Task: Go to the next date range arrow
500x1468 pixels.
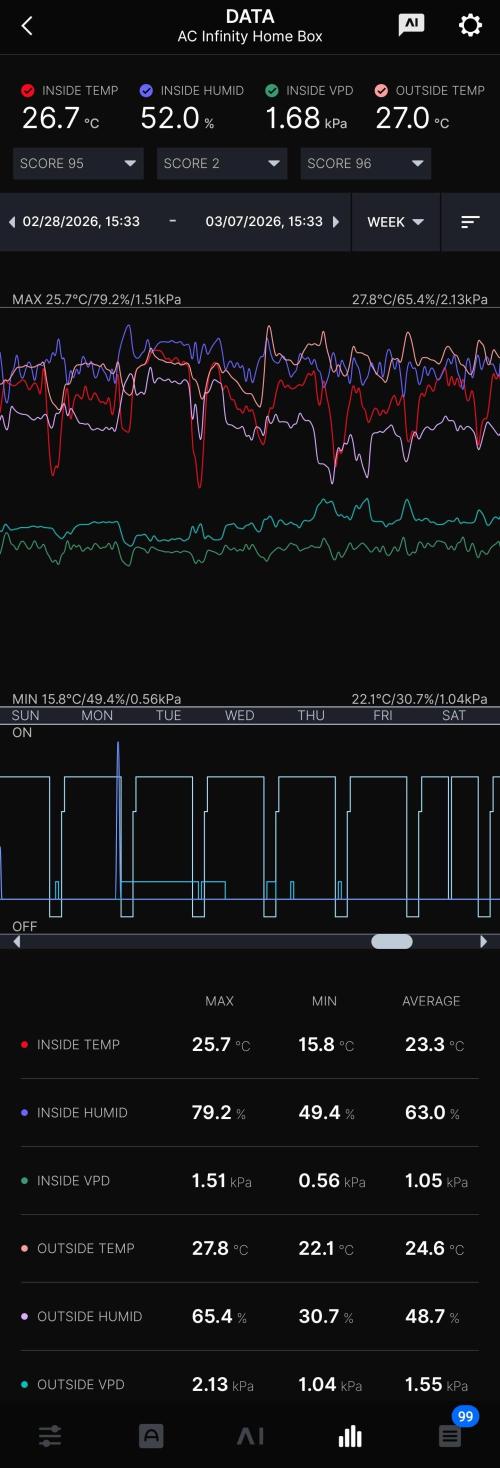Action: coord(336,222)
